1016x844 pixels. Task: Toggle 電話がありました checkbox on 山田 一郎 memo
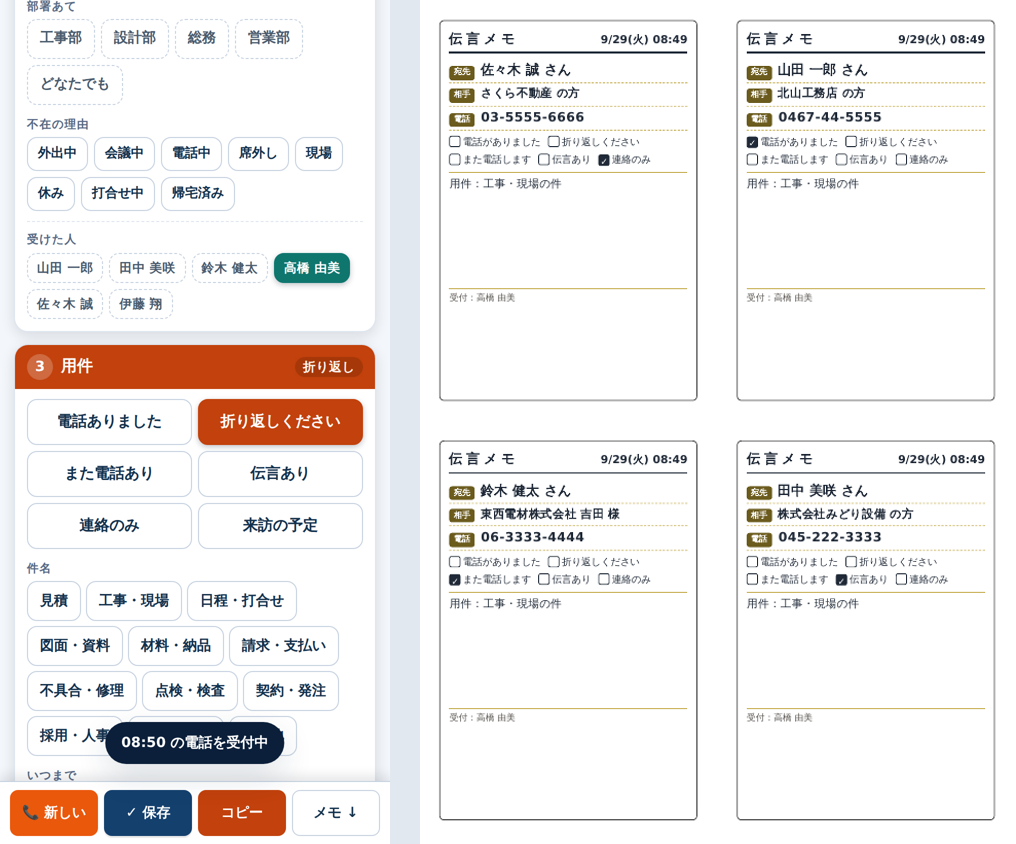[752, 142]
